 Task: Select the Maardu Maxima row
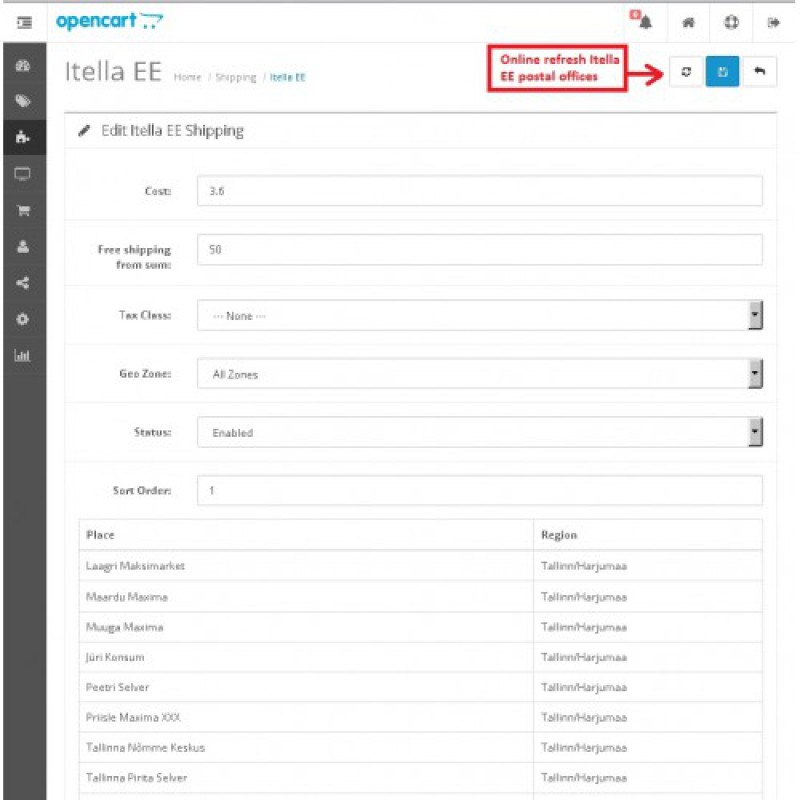420,596
